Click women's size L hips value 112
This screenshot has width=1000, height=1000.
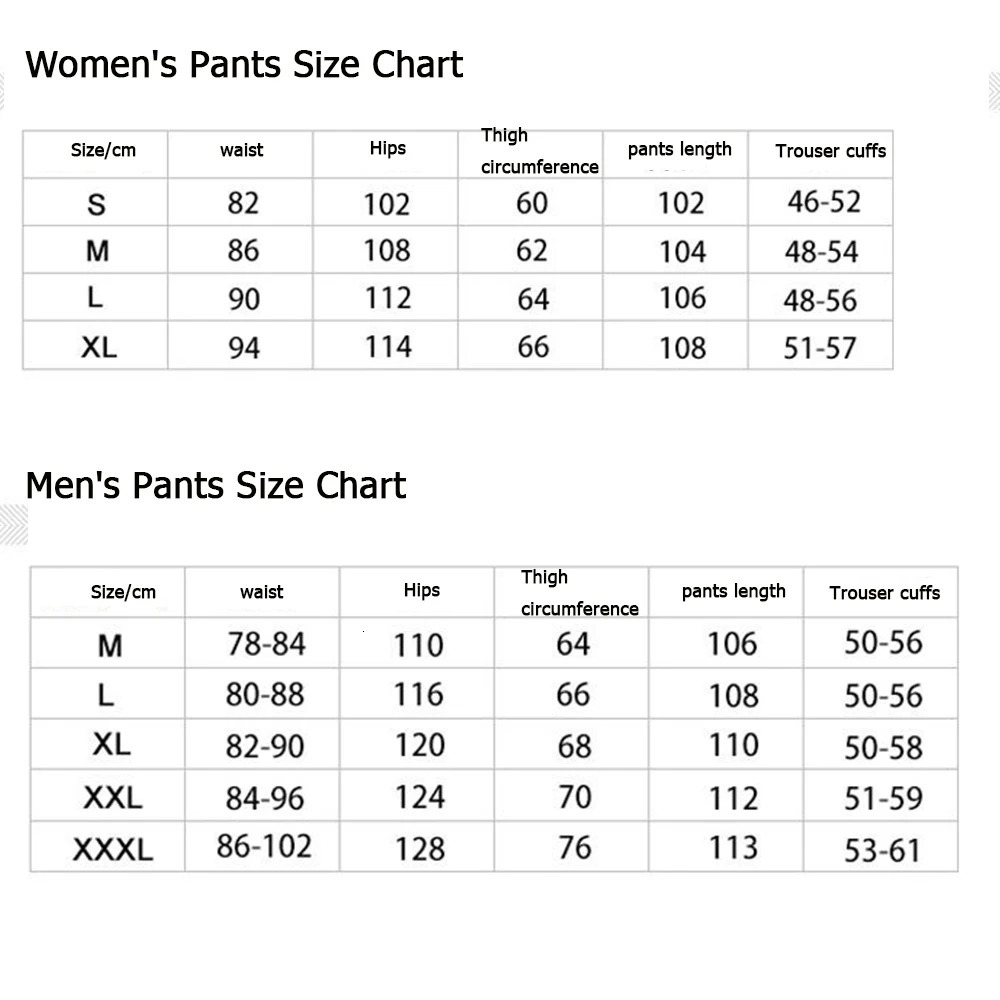(x=387, y=298)
